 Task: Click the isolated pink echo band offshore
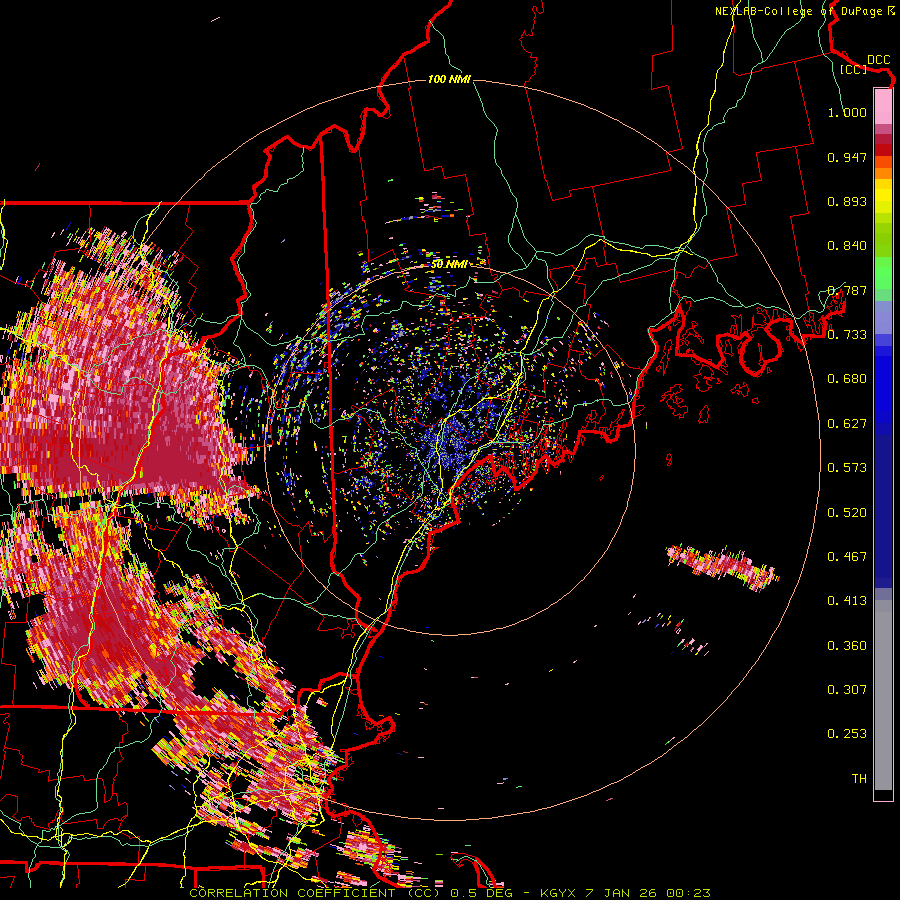(722, 567)
